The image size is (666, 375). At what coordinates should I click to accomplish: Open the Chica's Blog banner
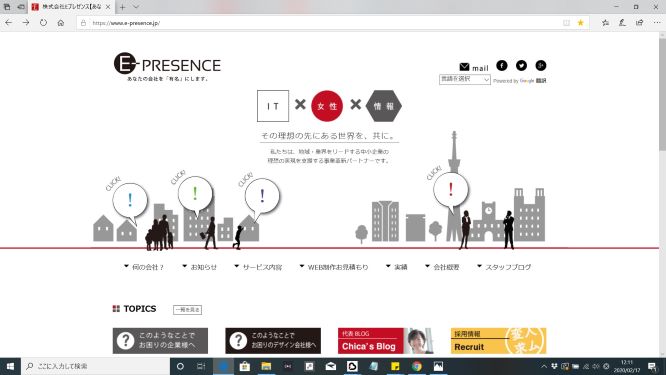coord(386,341)
